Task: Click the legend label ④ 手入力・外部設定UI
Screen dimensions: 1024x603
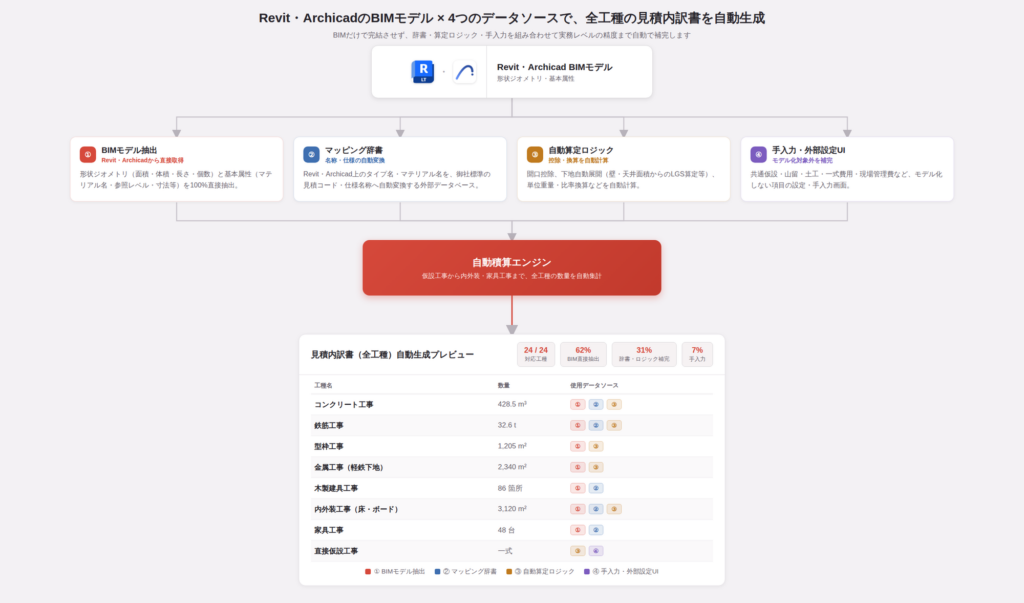Action: (625, 572)
